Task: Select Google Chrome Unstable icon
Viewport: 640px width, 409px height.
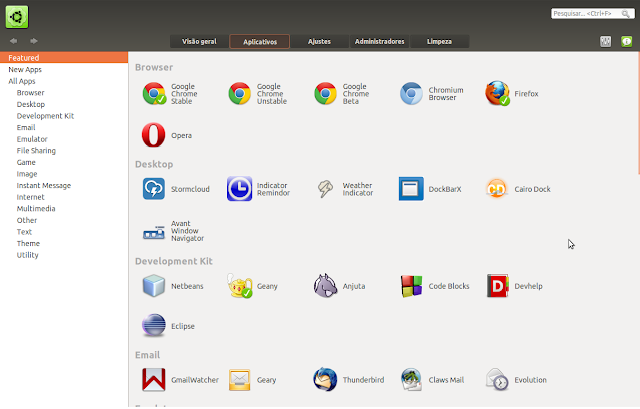Action: (x=240, y=93)
